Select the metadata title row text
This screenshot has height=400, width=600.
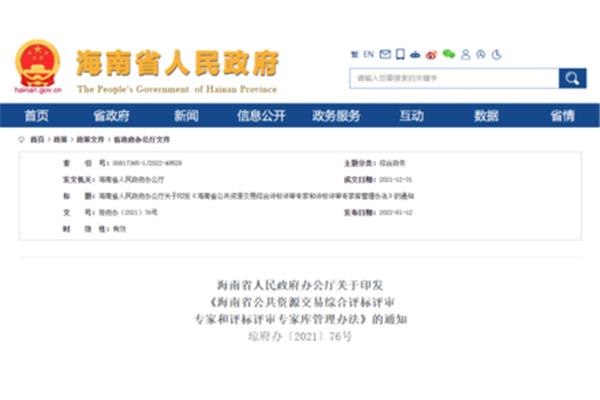pos(256,196)
